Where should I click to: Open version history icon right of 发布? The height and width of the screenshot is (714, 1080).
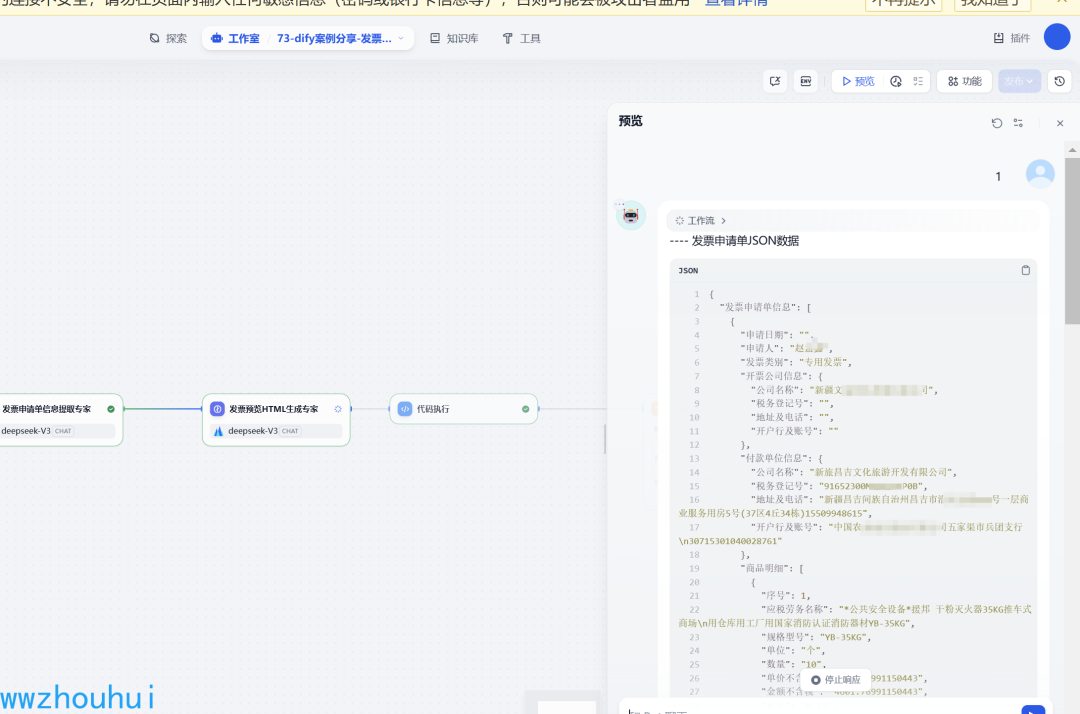click(1060, 81)
